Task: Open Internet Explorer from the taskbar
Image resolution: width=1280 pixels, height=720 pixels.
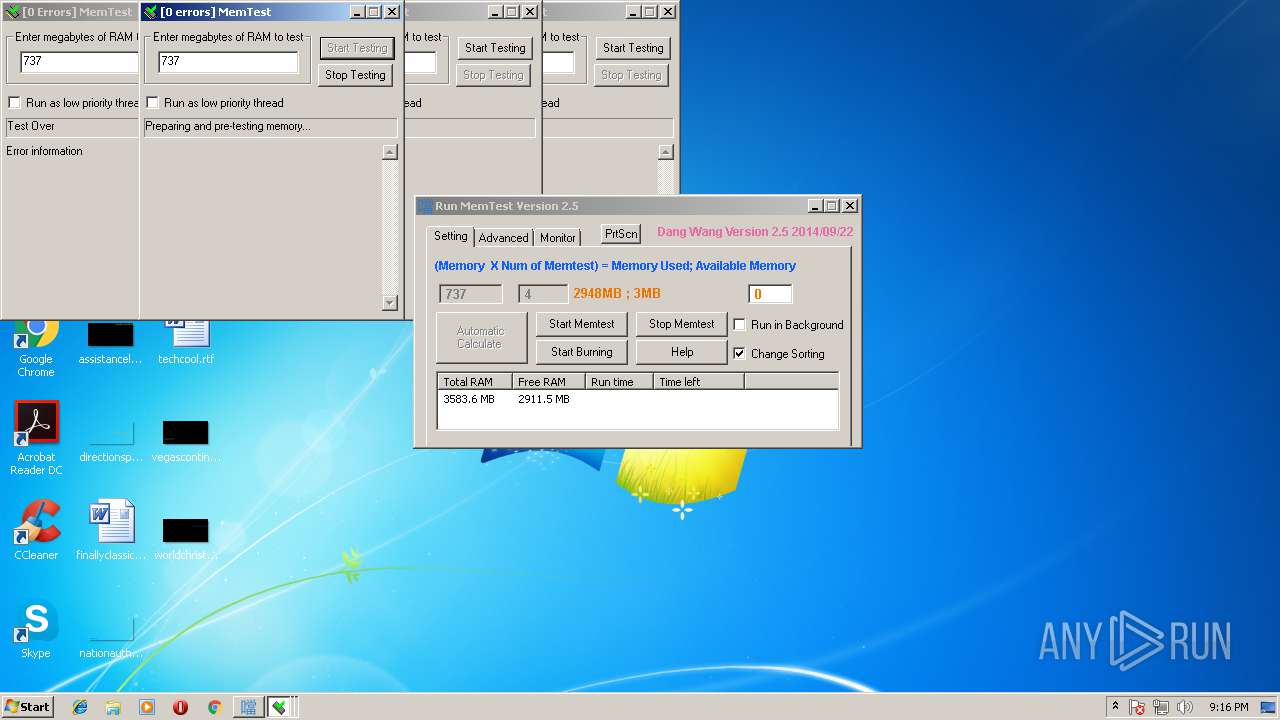Action: (x=80, y=707)
